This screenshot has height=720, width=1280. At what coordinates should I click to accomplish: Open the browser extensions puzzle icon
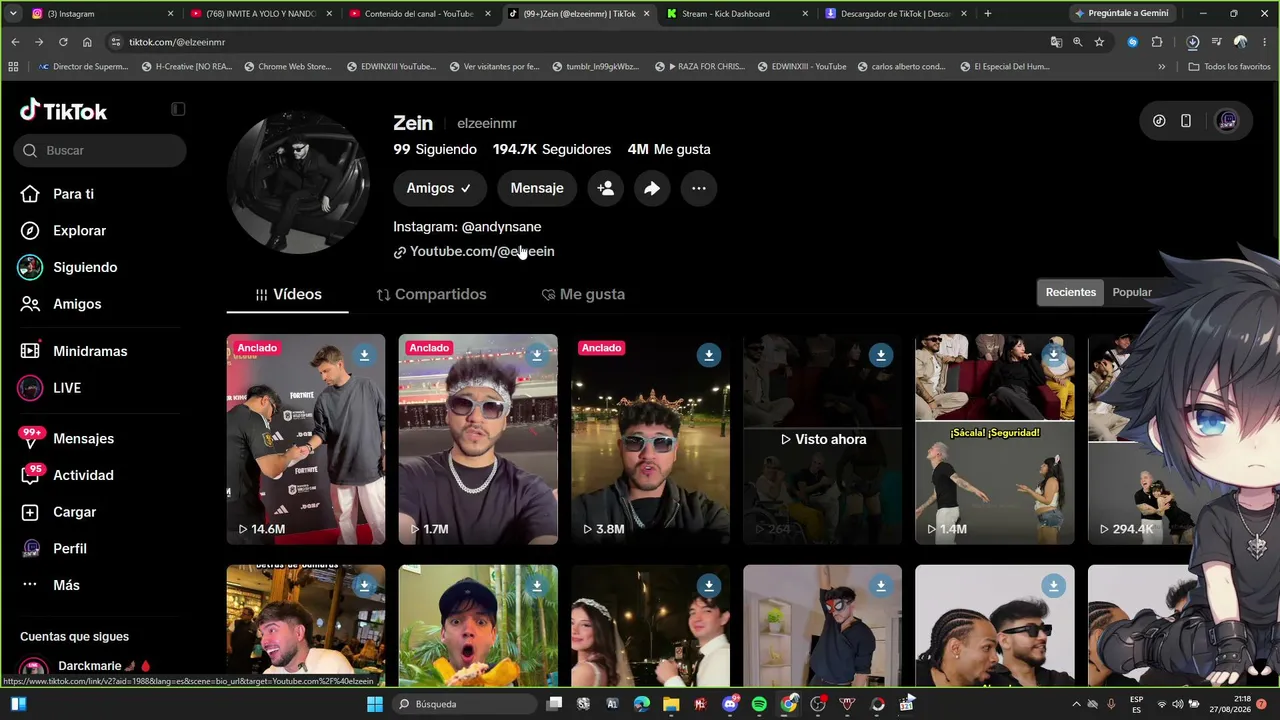1157,42
